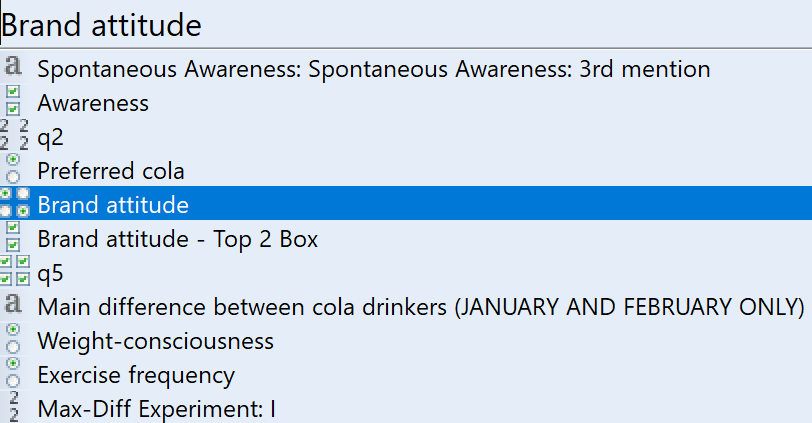Click the checkbox grid icon beside q5
812x423 pixels.
coord(14,271)
